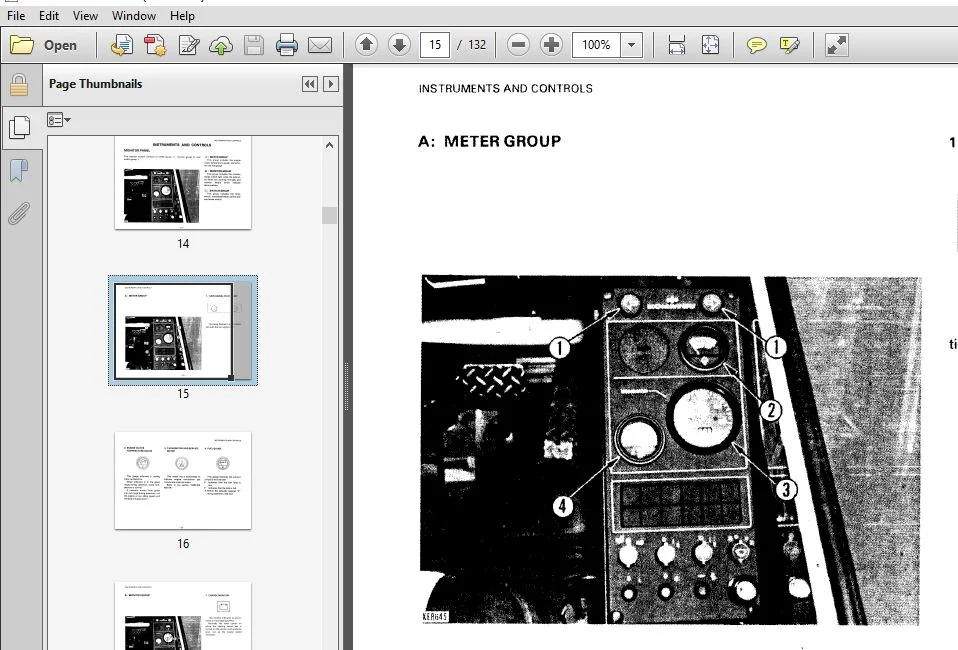Click the read mode expand icon
958x650 pixels.
[836, 45]
